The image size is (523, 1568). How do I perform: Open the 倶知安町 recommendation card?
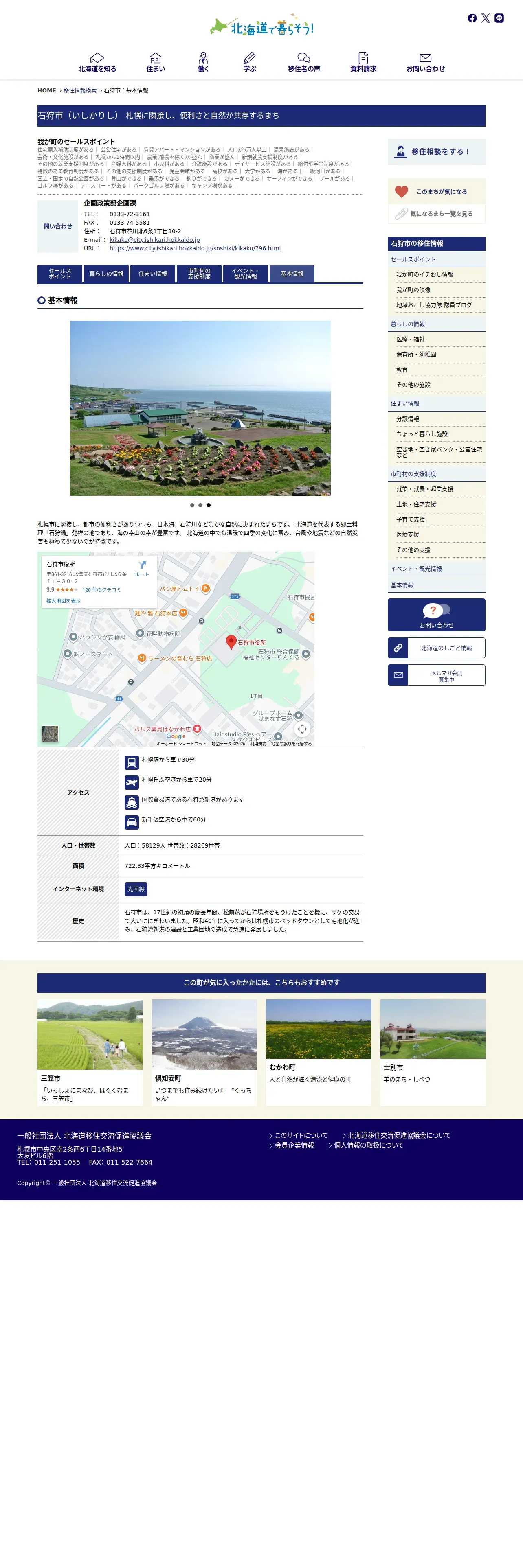(204, 1052)
